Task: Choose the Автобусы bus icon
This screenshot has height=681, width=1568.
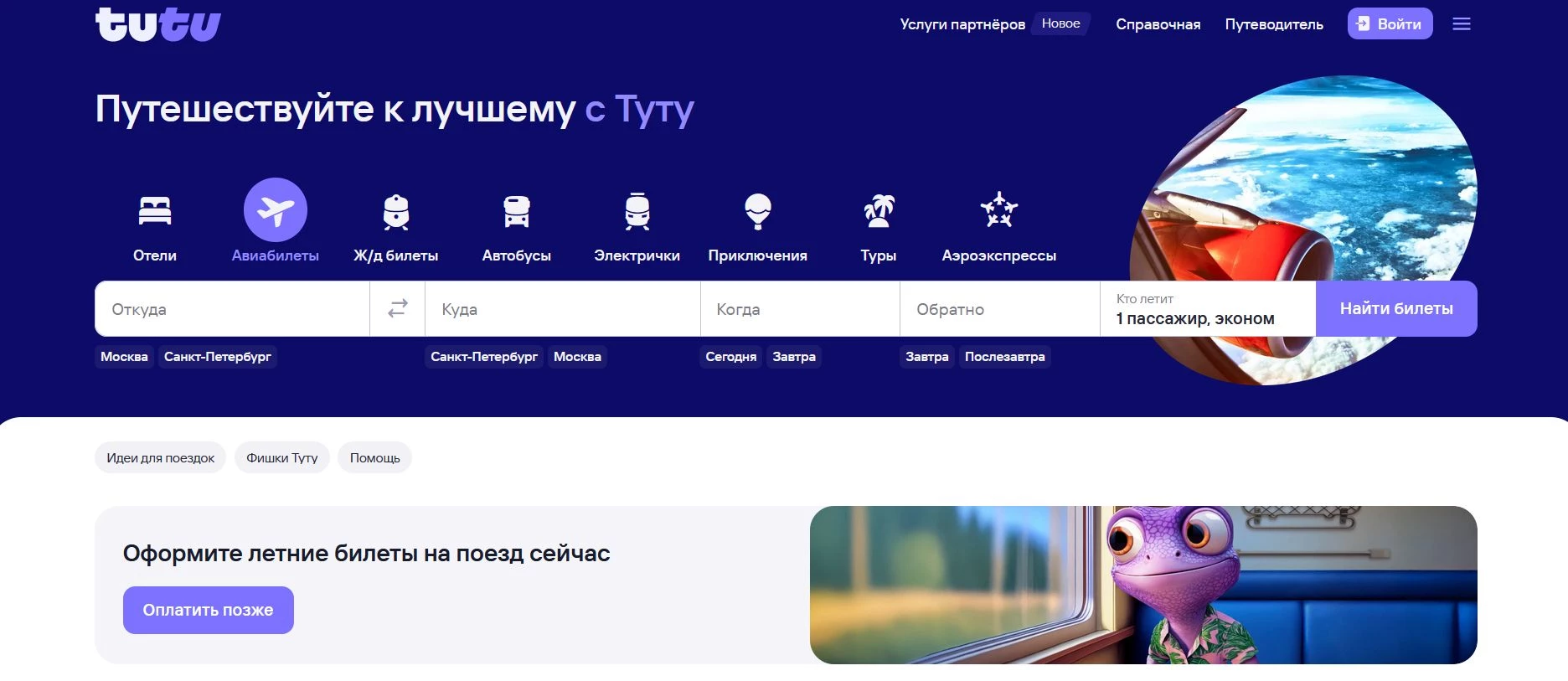Action: click(517, 211)
